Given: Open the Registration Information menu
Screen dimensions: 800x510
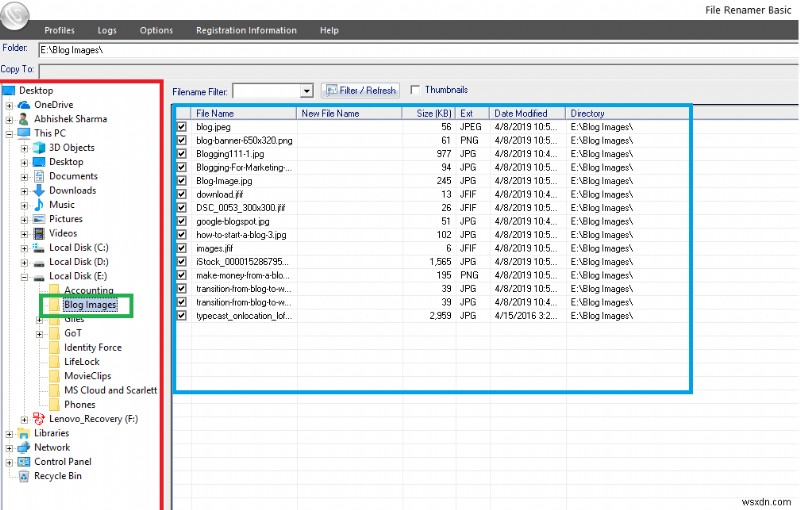Looking at the screenshot, I should (246, 30).
